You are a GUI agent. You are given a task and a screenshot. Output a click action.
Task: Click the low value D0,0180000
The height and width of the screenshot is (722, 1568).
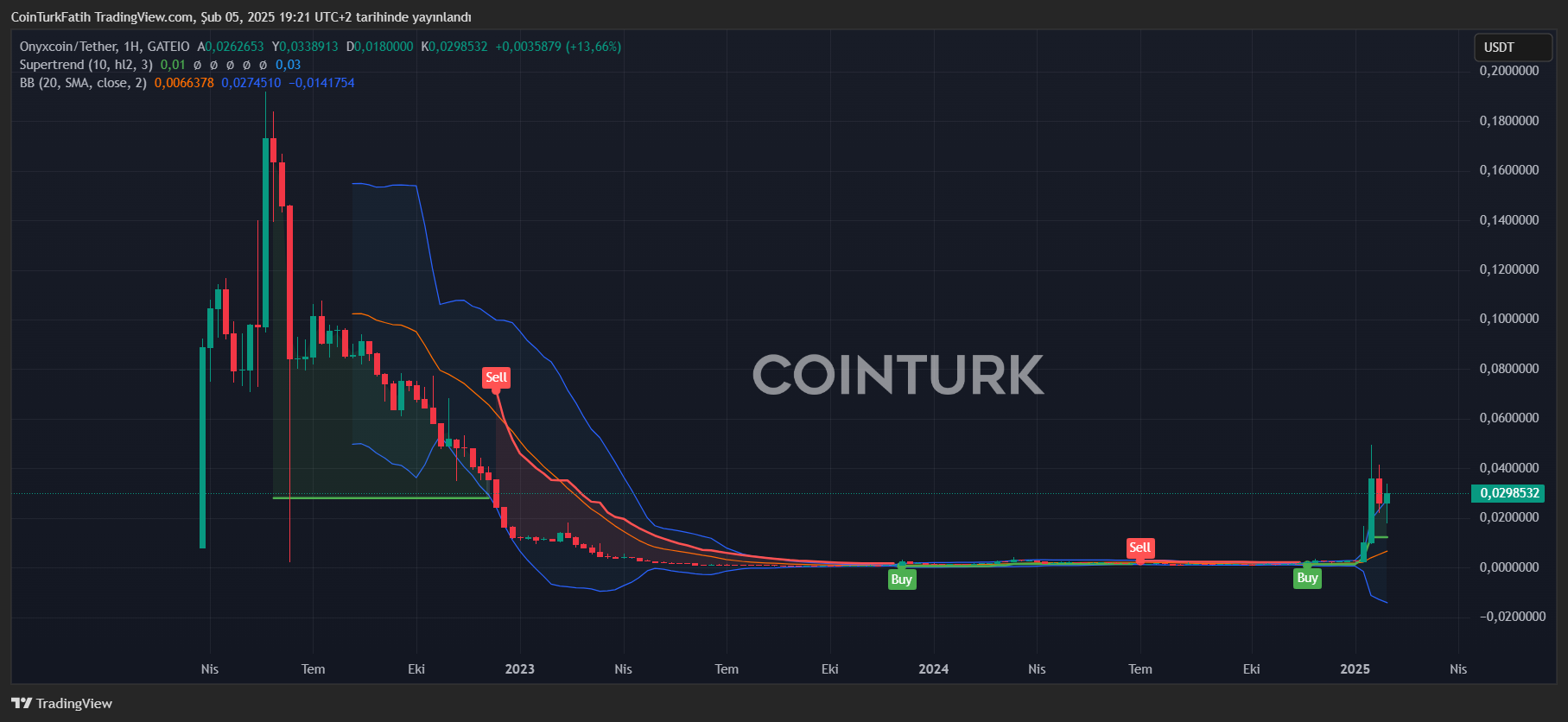(x=379, y=47)
